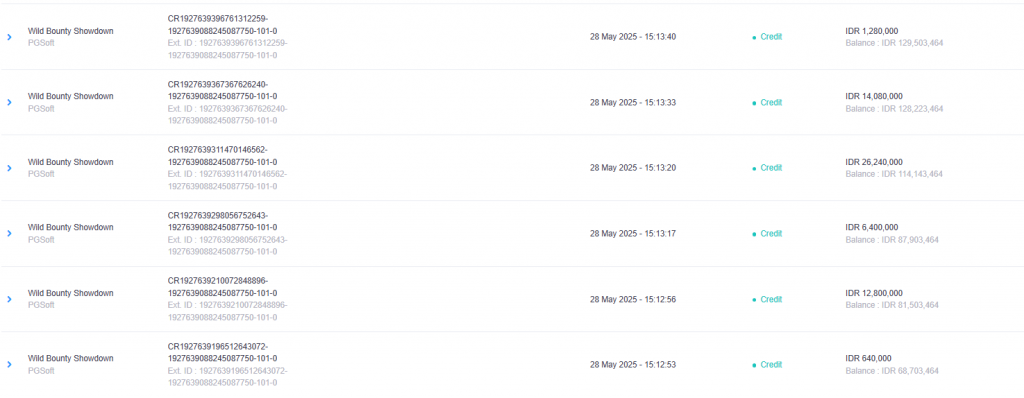Viewport: 1024px width, 398px height.
Task: Expand the transaction row timed 15:12:53
Action: coord(9,365)
